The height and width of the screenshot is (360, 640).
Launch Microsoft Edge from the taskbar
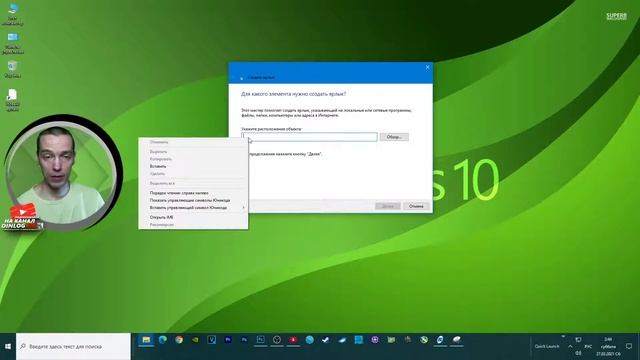pyautogui.click(x=162, y=340)
